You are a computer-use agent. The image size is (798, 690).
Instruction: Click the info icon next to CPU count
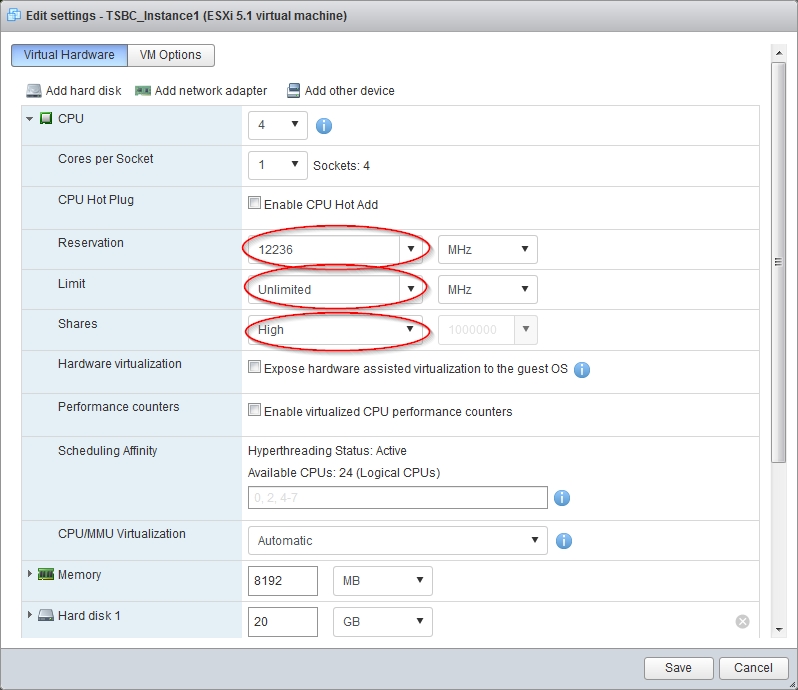click(323, 126)
